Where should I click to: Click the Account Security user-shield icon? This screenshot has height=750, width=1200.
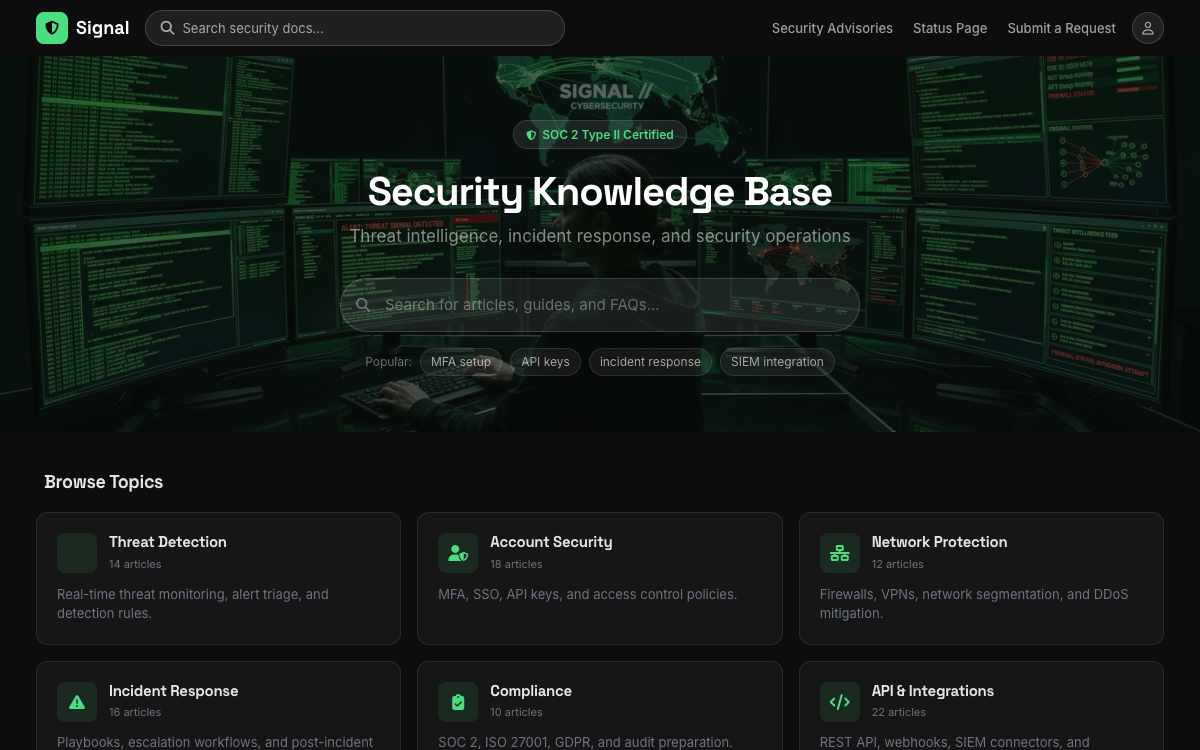click(458, 553)
